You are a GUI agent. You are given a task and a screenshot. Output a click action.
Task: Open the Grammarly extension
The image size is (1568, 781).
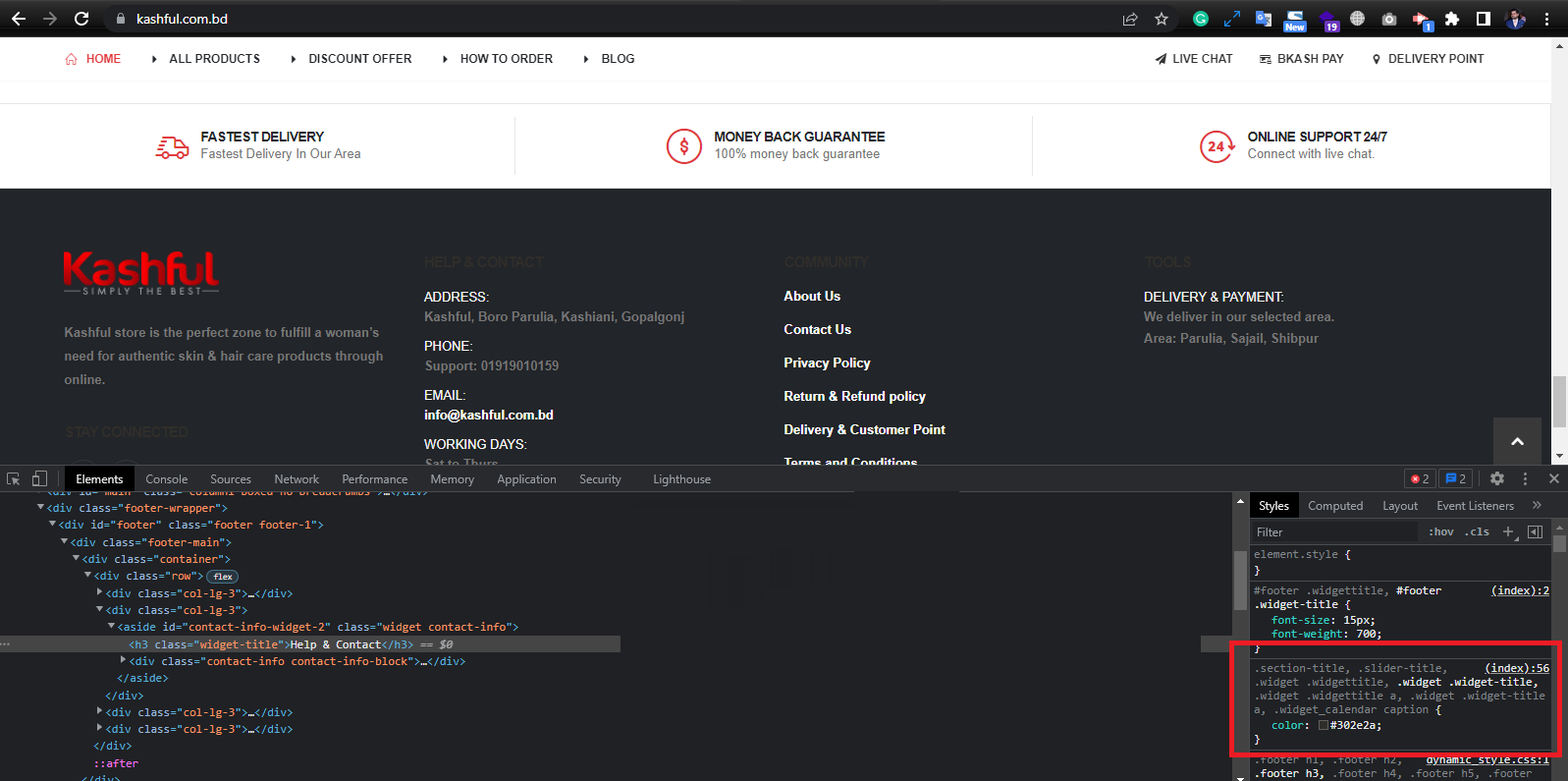coord(1201,19)
